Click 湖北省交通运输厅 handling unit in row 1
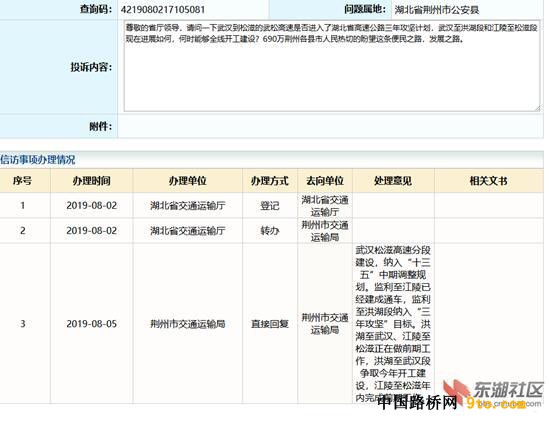 click(188, 205)
